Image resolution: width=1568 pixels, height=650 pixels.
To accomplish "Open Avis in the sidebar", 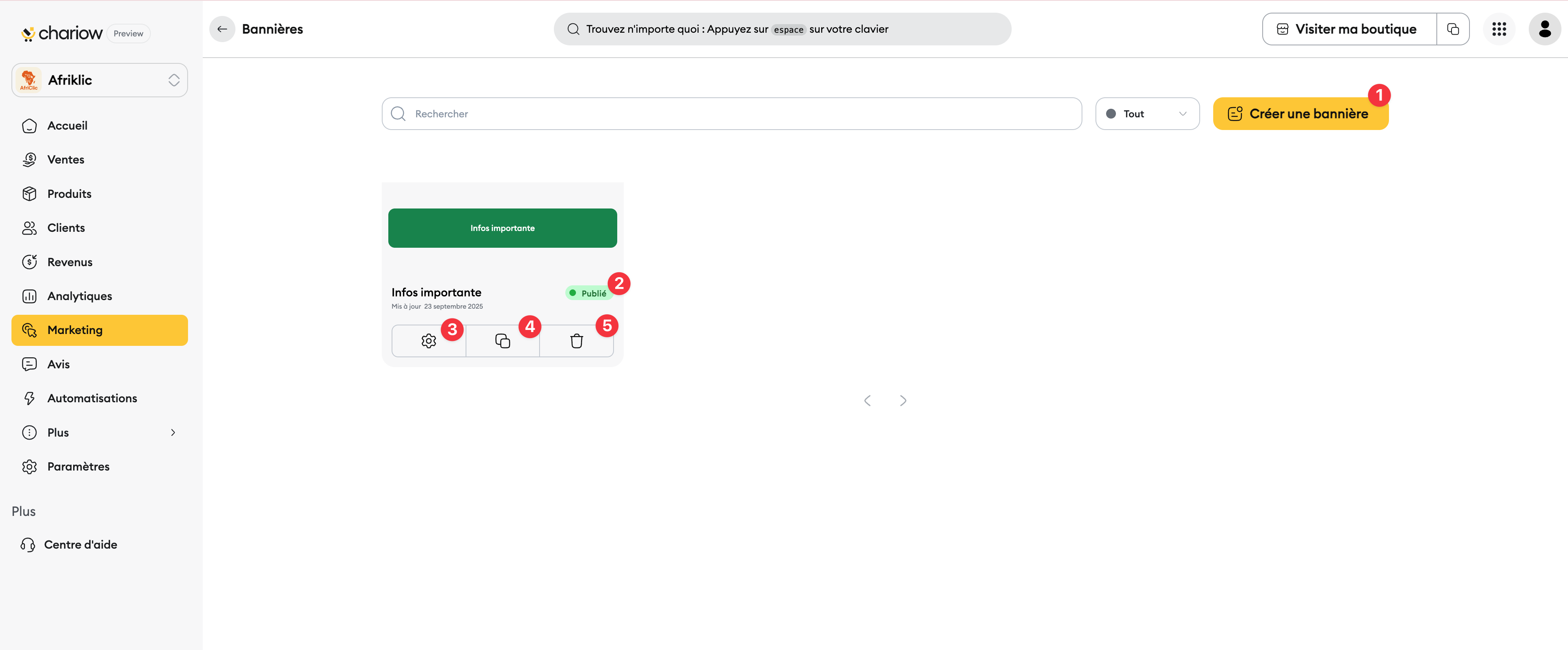I will pos(100,364).
